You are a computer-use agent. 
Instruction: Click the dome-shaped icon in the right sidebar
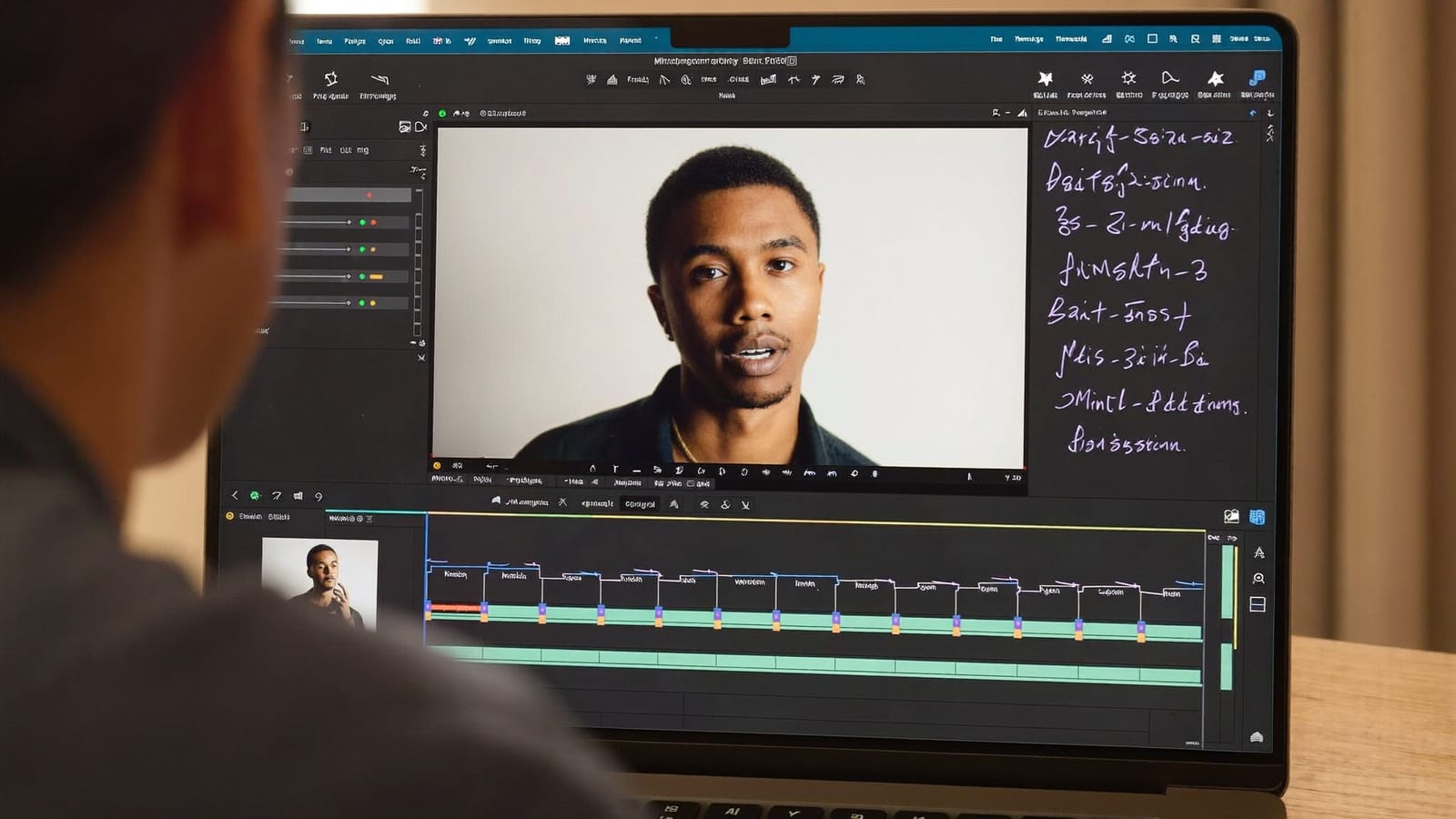(1257, 737)
